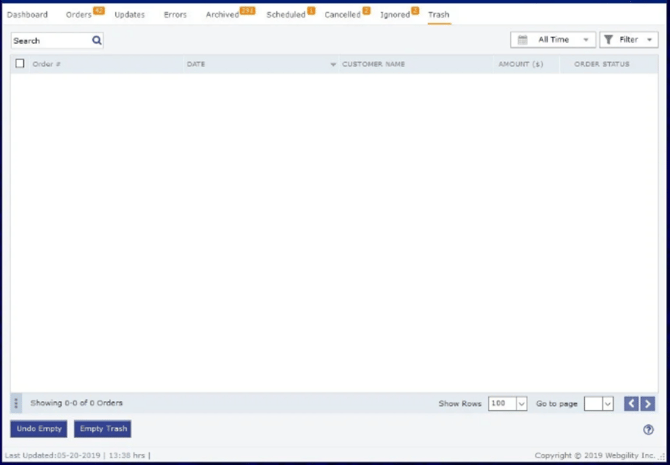Switch to the Orders tab
The width and height of the screenshot is (670, 465).
pyautogui.click(x=79, y=15)
